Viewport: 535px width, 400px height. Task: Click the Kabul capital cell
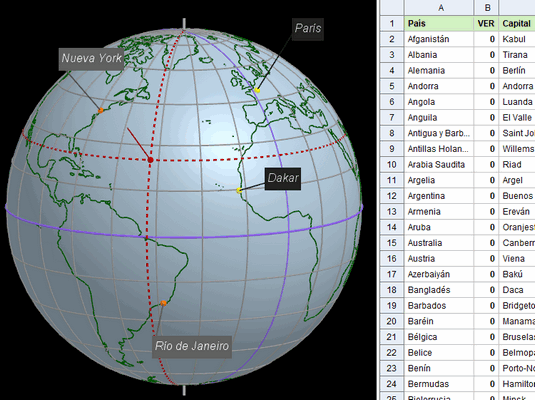pyautogui.click(x=517, y=39)
